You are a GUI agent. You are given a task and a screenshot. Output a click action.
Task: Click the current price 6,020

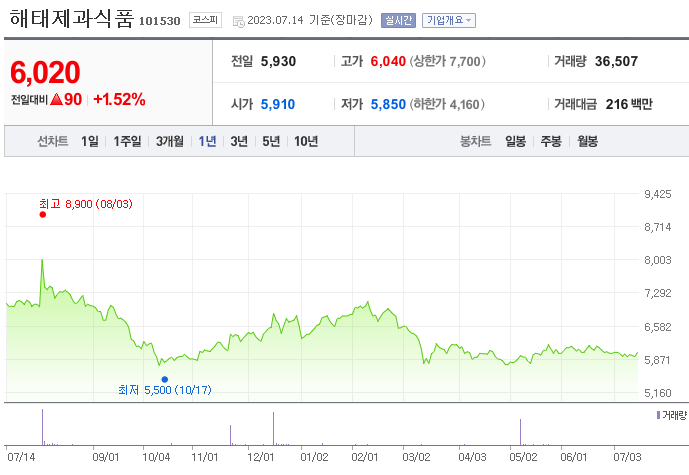pos(45,72)
